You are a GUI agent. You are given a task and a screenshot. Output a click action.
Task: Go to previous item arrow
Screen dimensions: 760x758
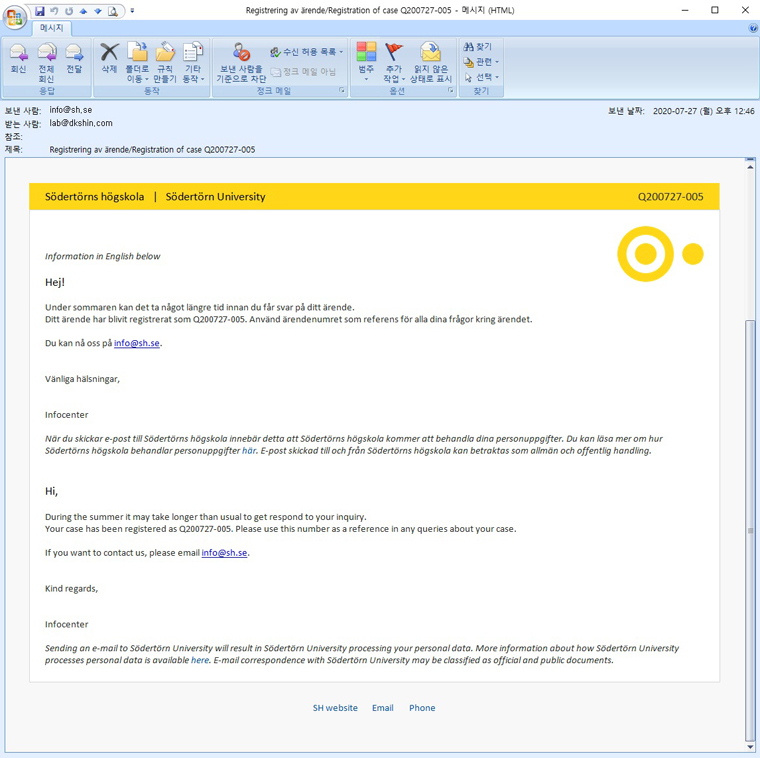coord(83,11)
